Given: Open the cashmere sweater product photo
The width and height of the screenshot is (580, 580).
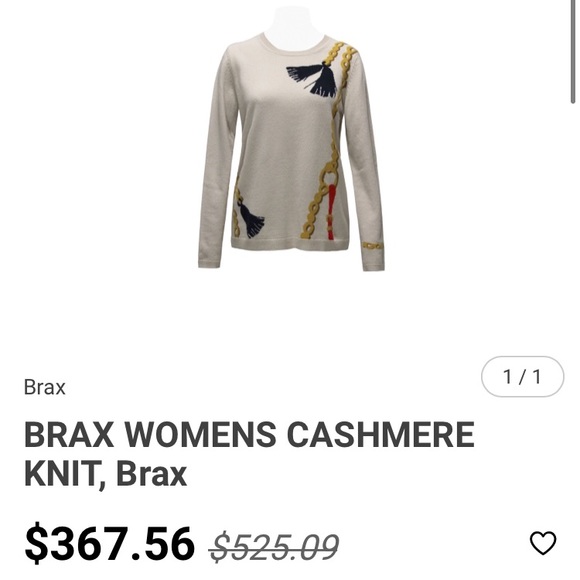Looking at the screenshot, I should [291, 139].
